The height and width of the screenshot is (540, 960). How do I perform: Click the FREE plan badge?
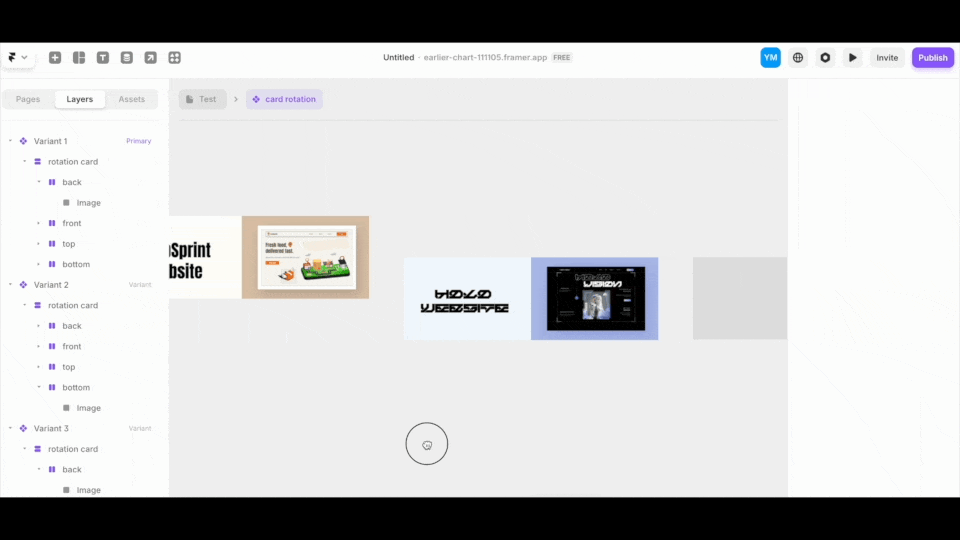561,58
